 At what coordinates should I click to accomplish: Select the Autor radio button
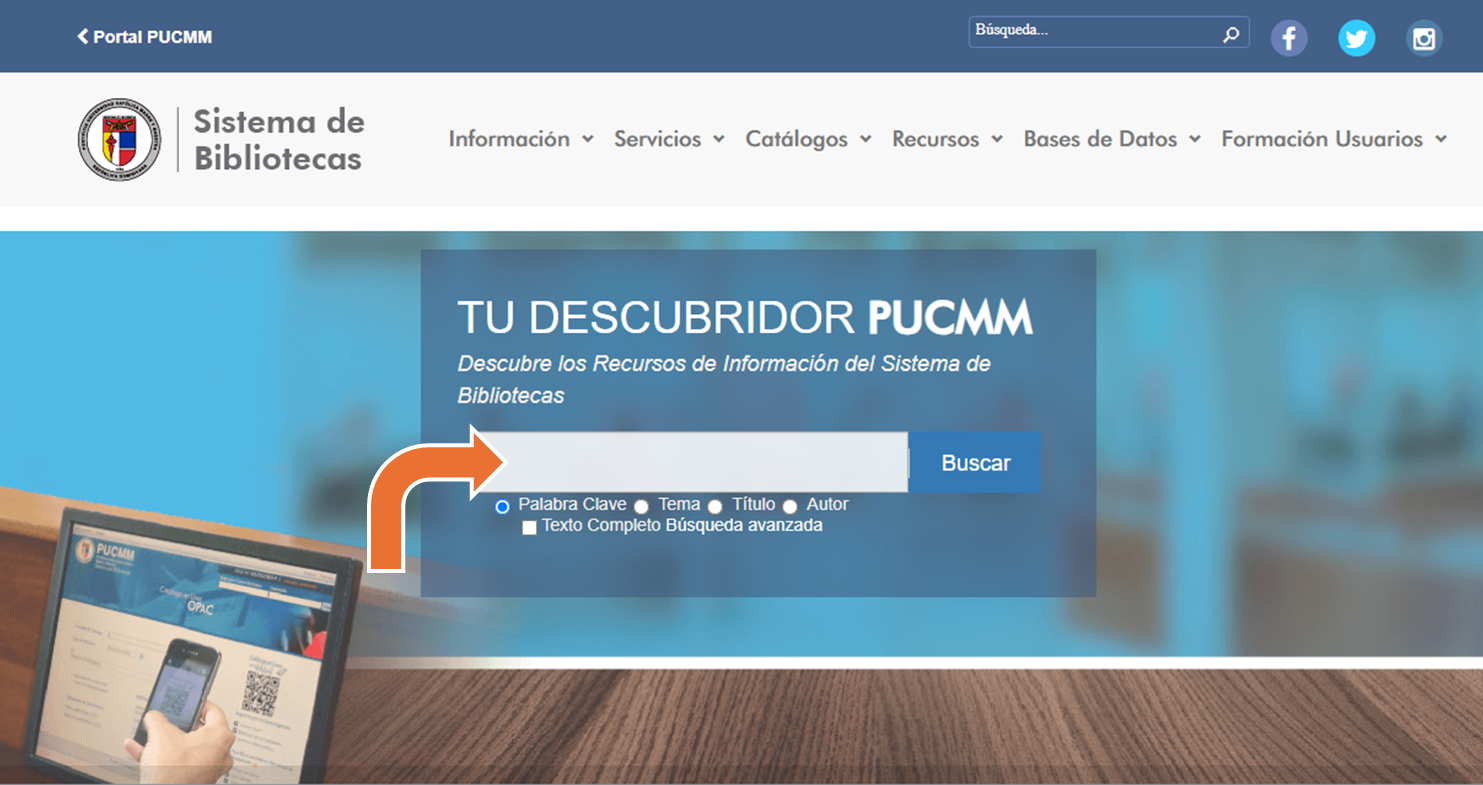pos(790,507)
